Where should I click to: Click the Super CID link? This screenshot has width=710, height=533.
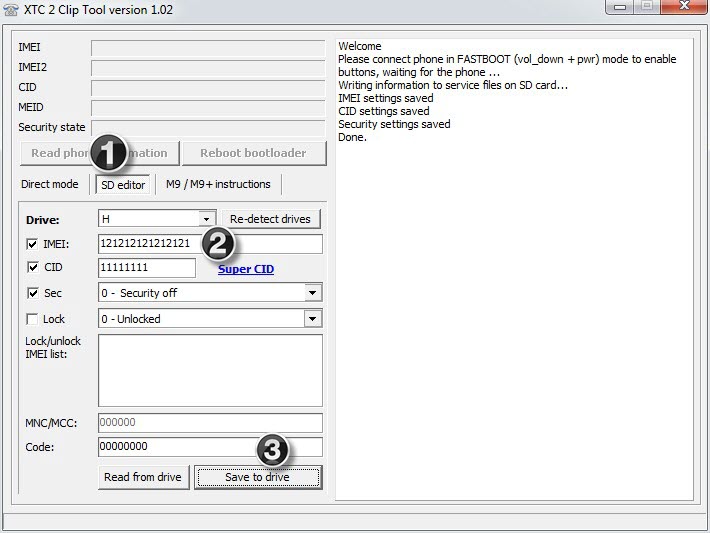[246, 269]
